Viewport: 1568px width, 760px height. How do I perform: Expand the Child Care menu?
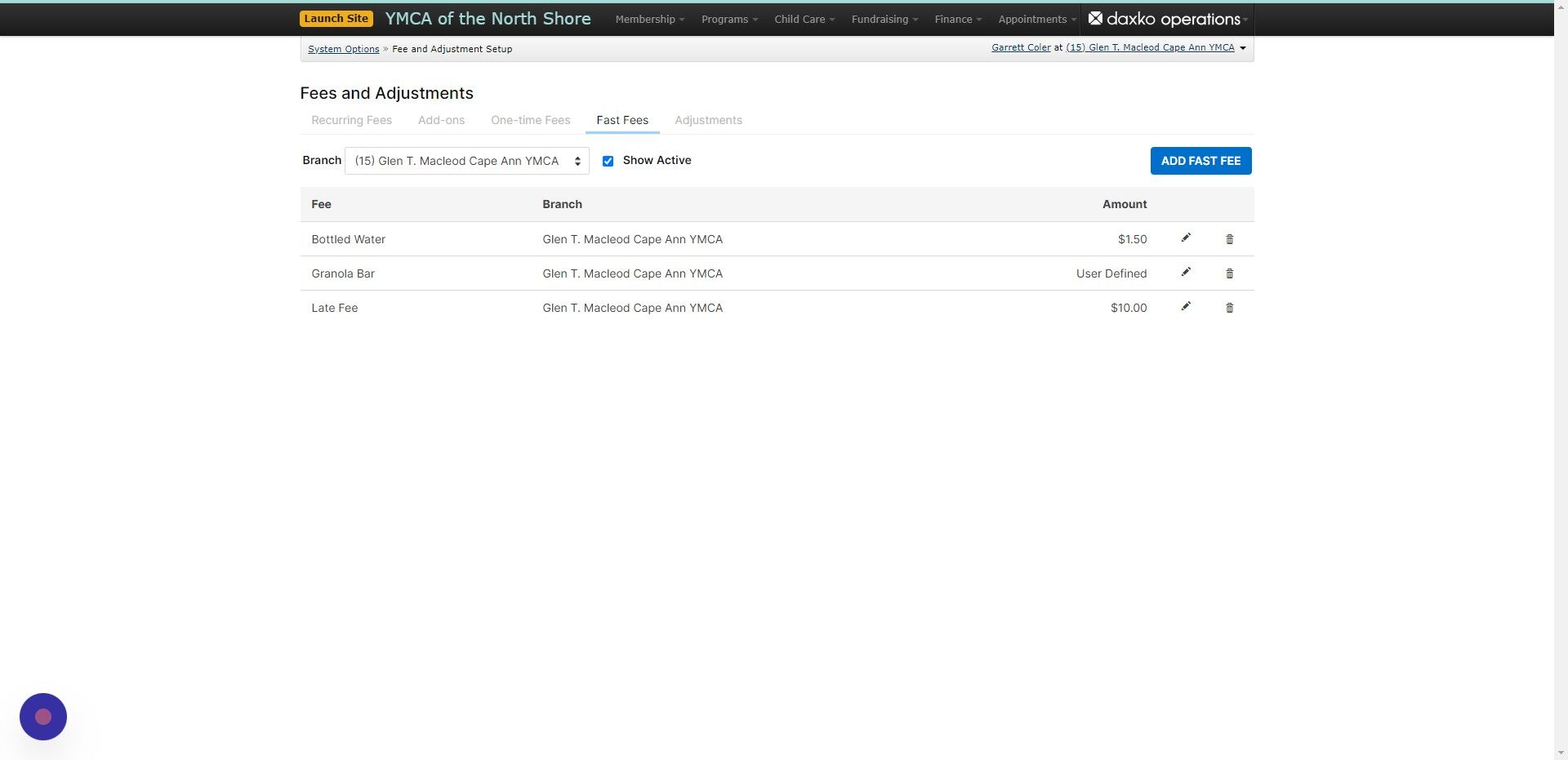[804, 19]
